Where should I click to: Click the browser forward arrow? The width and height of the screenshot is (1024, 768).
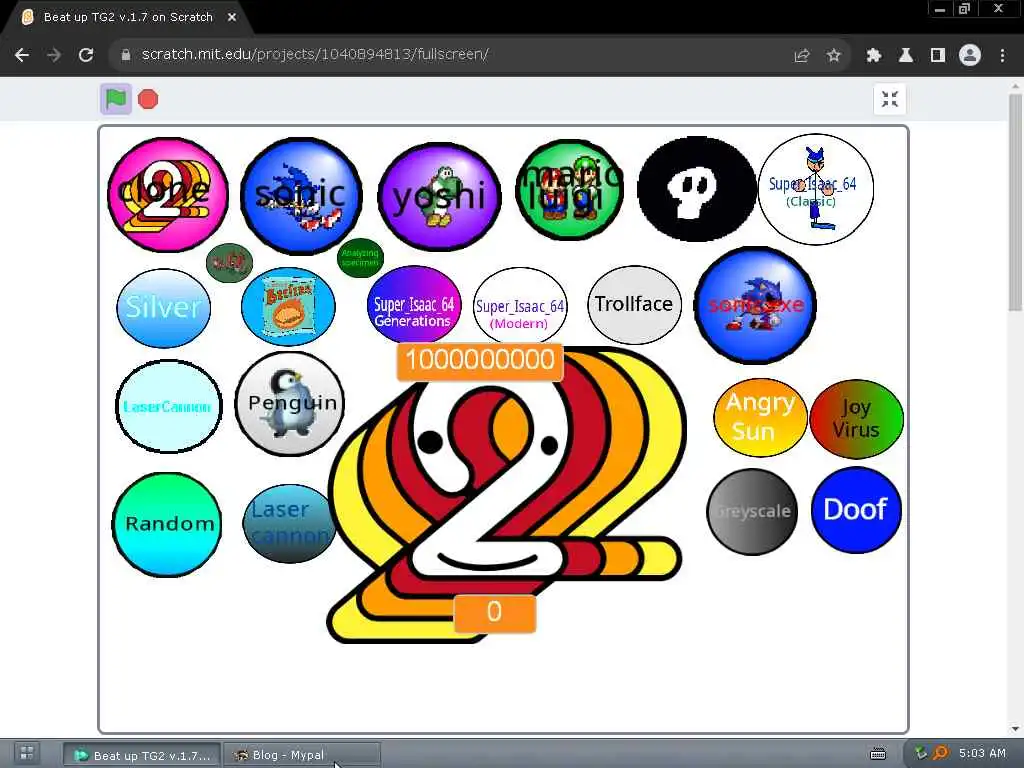[x=54, y=55]
